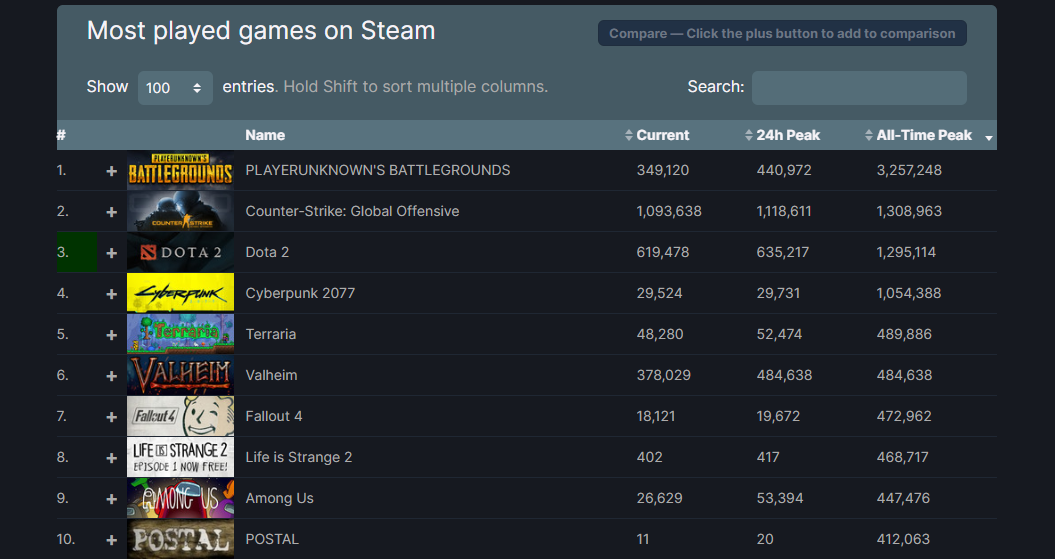Click the 489,886 all-time peak value

904,334
